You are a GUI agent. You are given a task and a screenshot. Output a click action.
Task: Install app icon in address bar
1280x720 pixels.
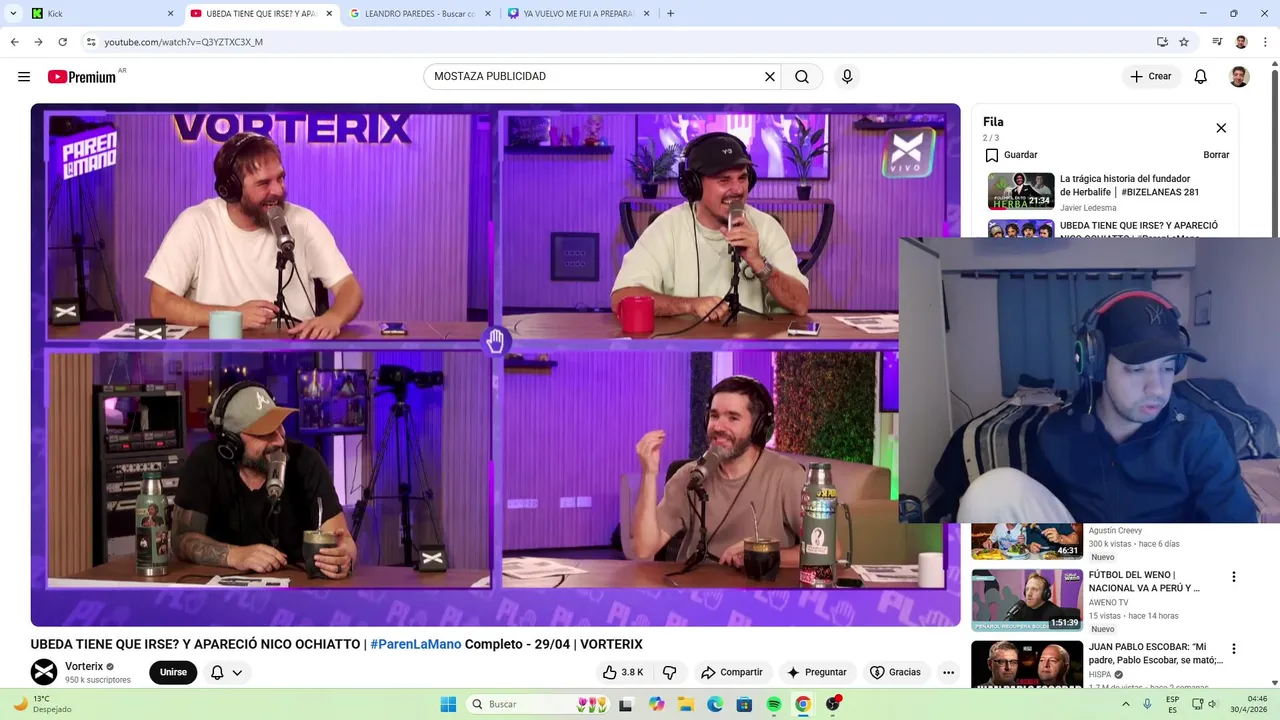coord(1162,42)
